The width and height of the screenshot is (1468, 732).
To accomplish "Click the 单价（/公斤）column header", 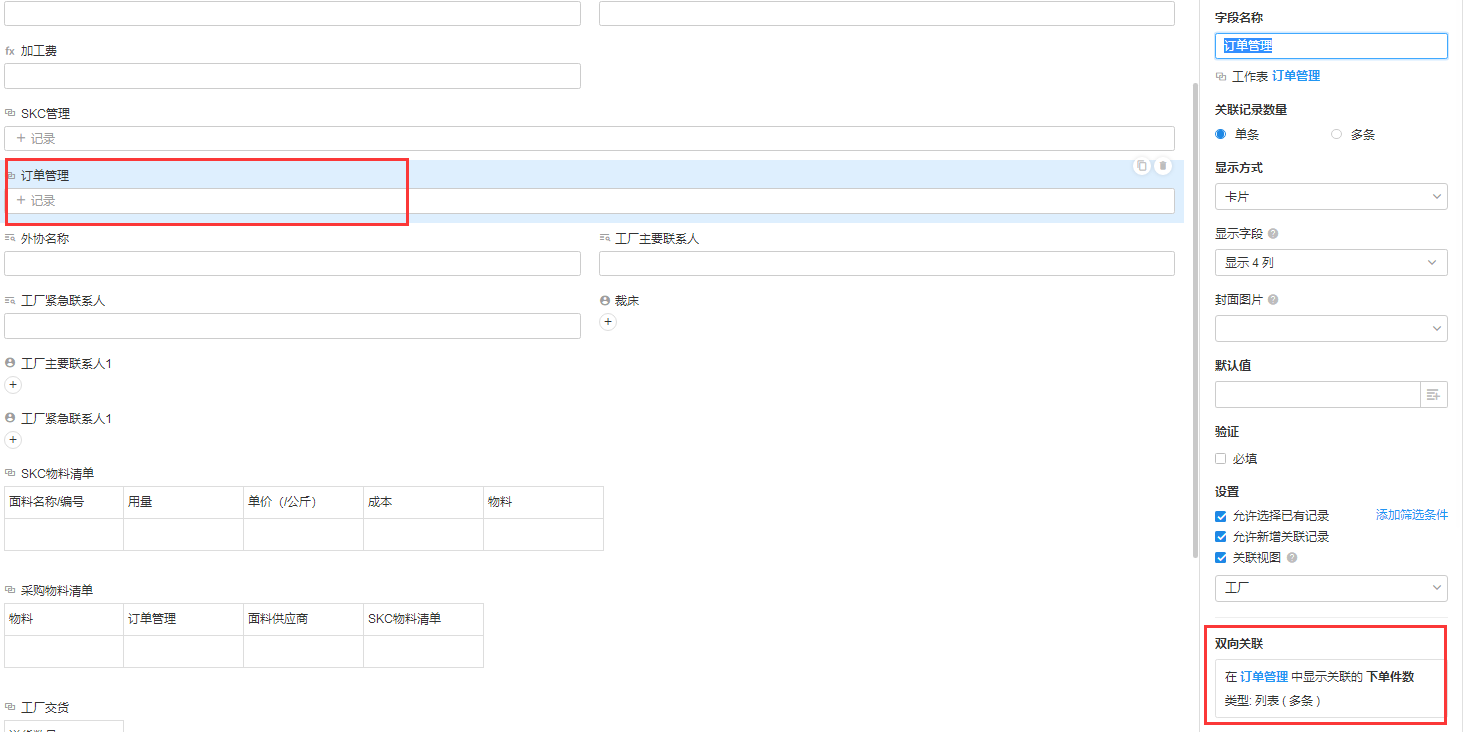I will [304, 502].
